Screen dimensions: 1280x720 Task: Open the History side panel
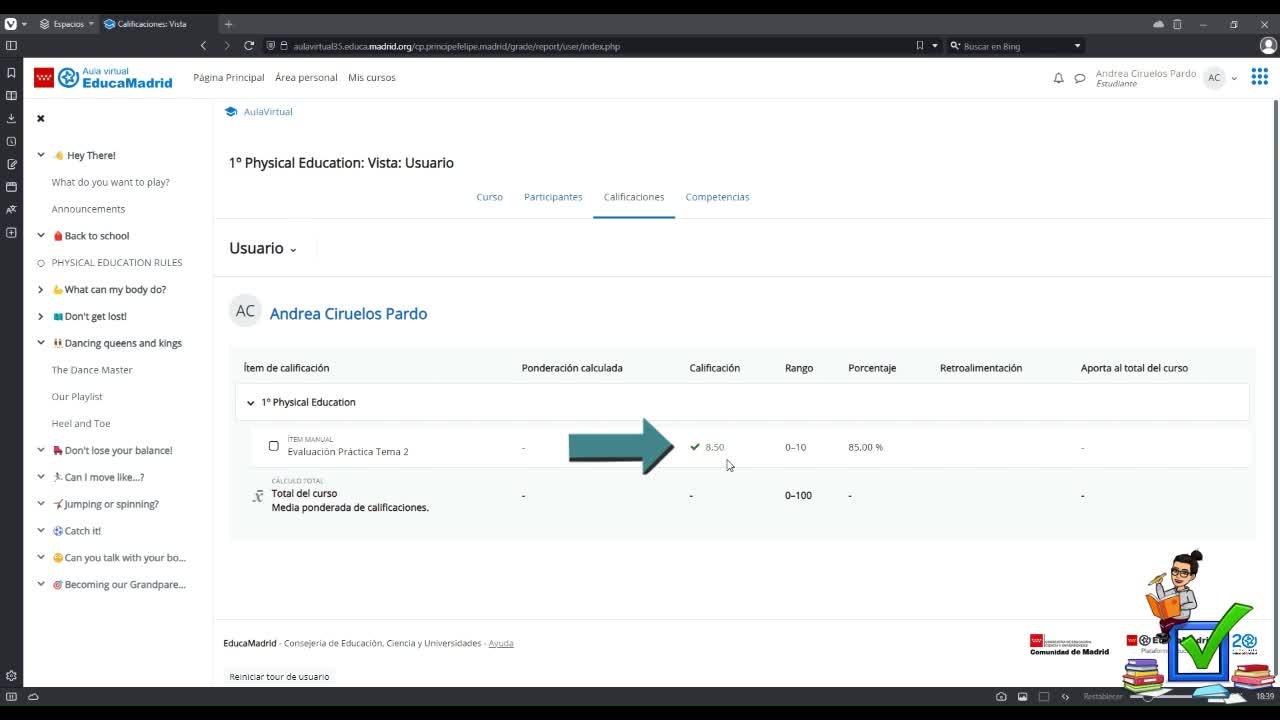(11, 141)
